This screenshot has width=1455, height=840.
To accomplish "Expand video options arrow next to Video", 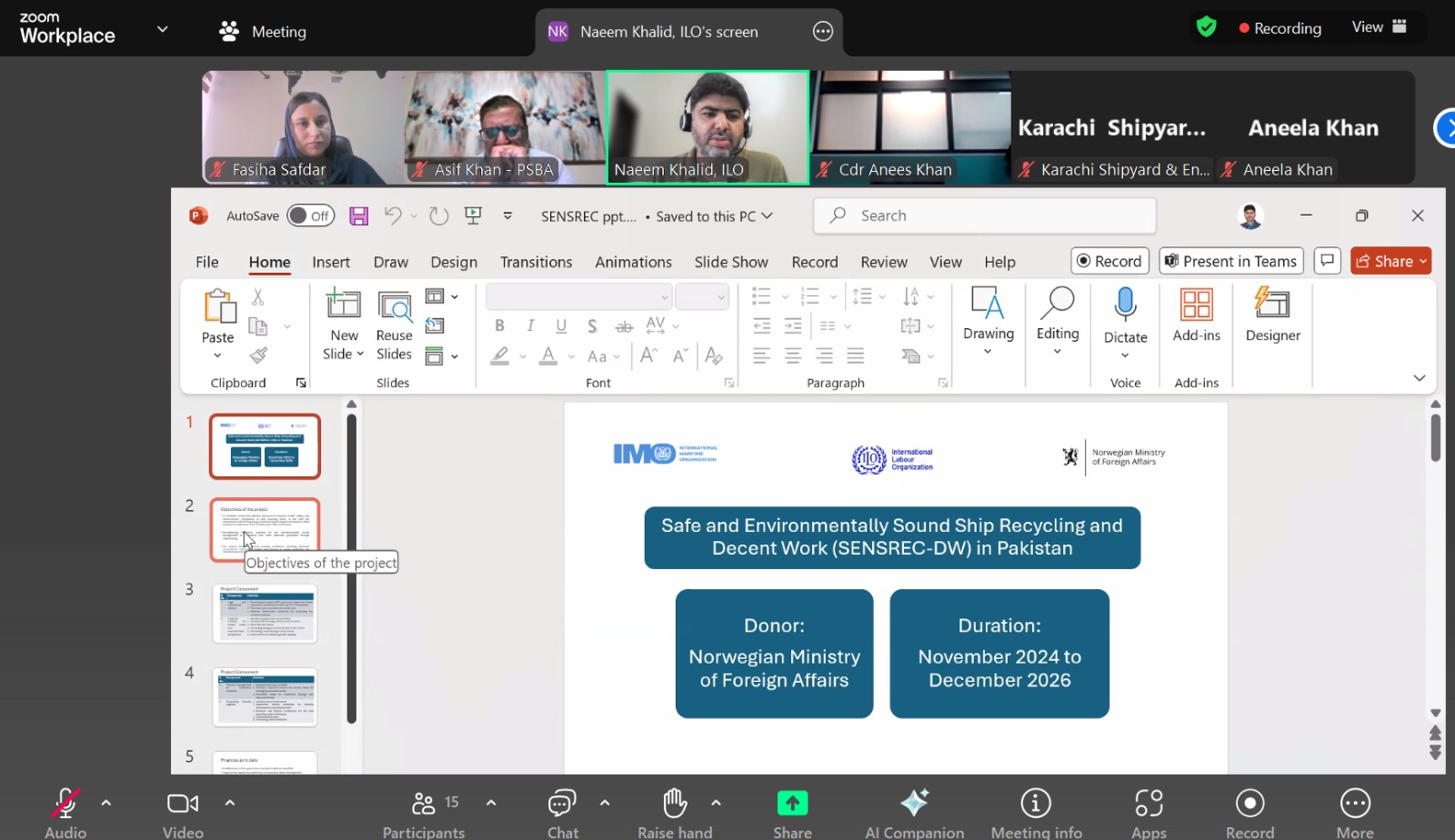I will click(x=230, y=803).
